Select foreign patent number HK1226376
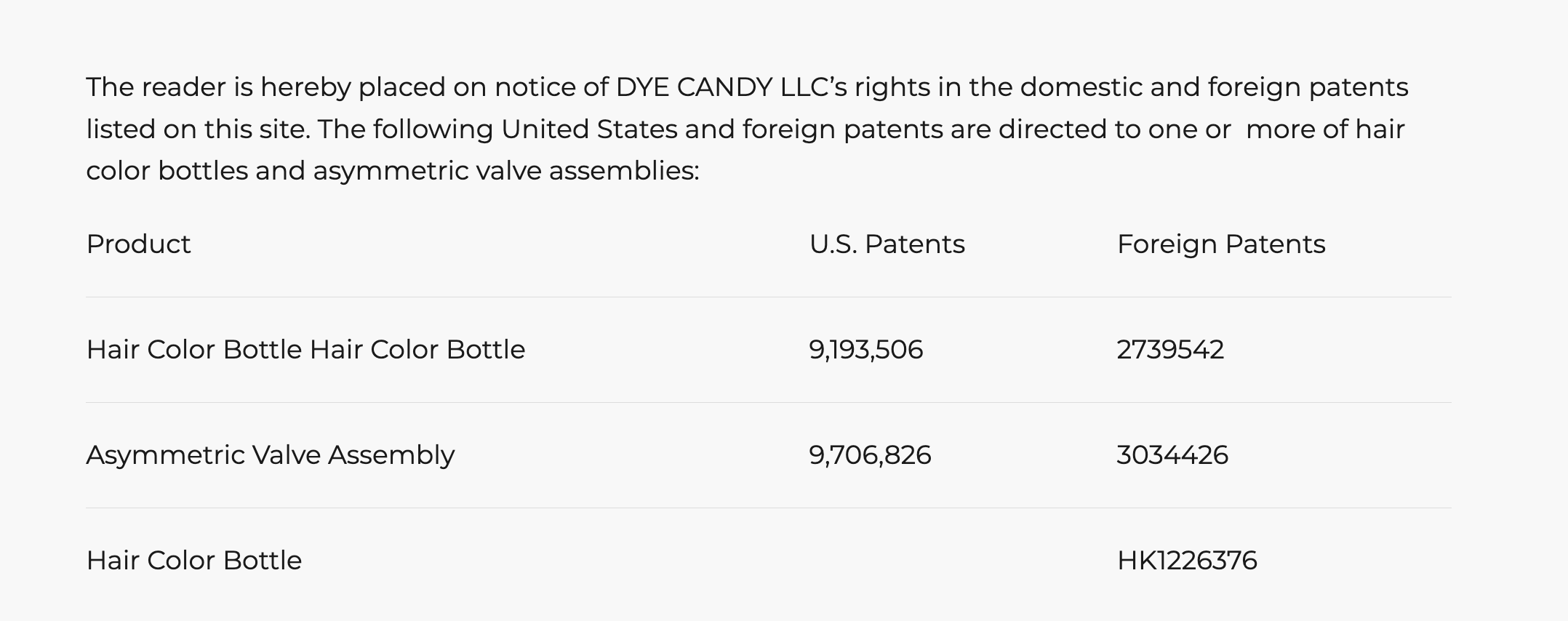 coord(1187,561)
